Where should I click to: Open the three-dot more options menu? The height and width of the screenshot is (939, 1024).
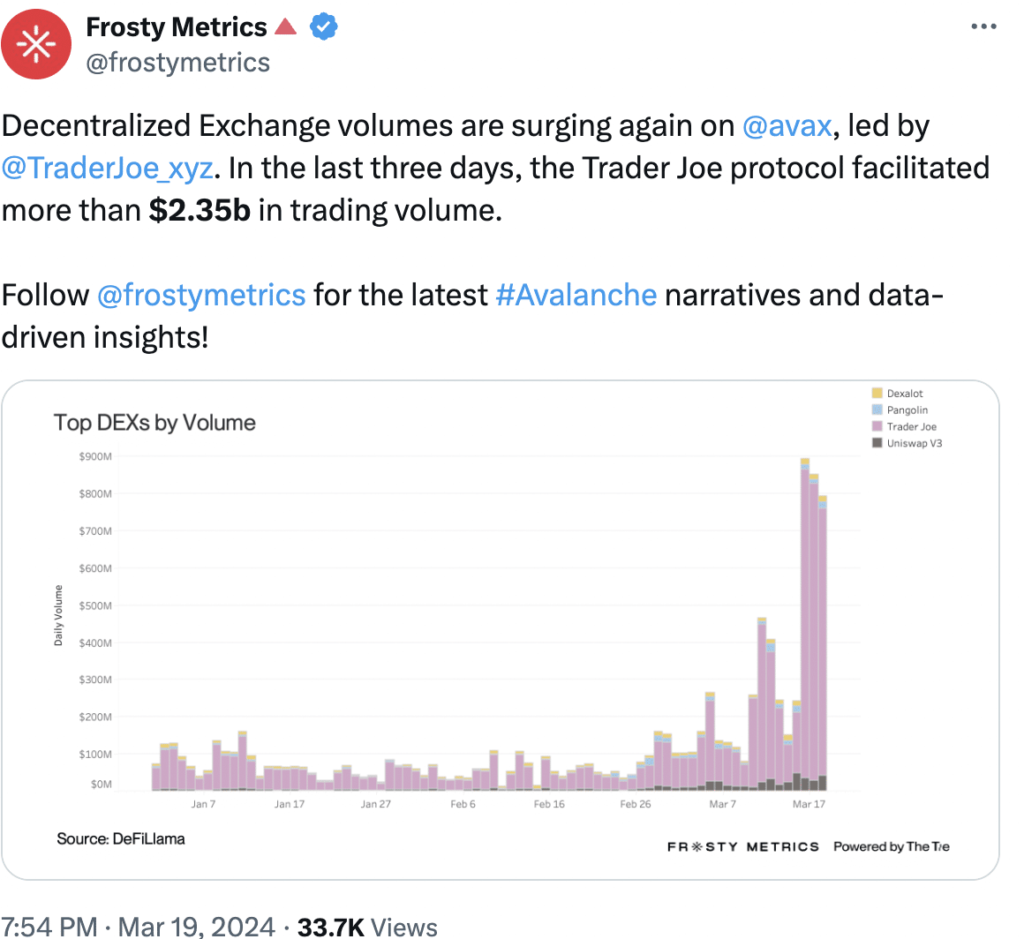coord(985,28)
